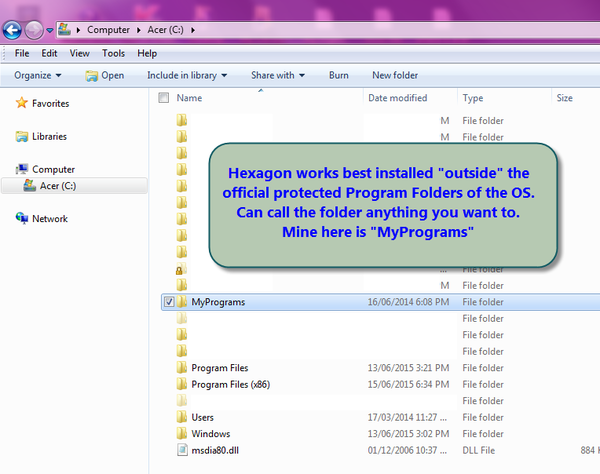The height and width of the screenshot is (474, 600).
Task: Click the MyPrograms folder name
Action: [218, 302]
